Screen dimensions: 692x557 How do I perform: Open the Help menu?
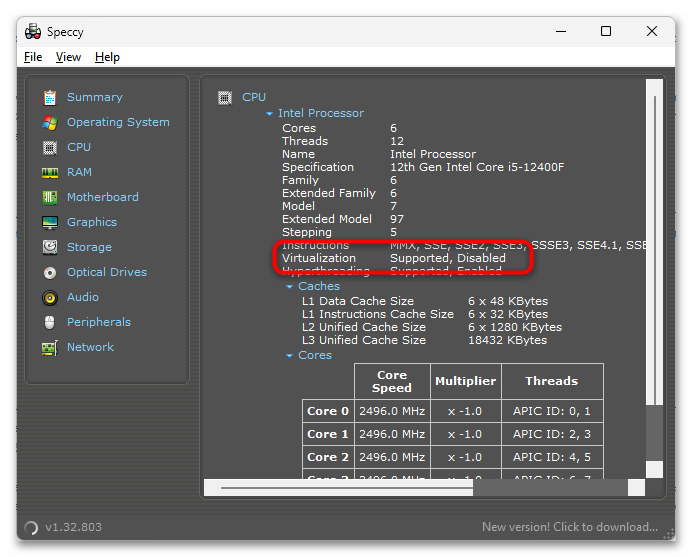[107, 57]
